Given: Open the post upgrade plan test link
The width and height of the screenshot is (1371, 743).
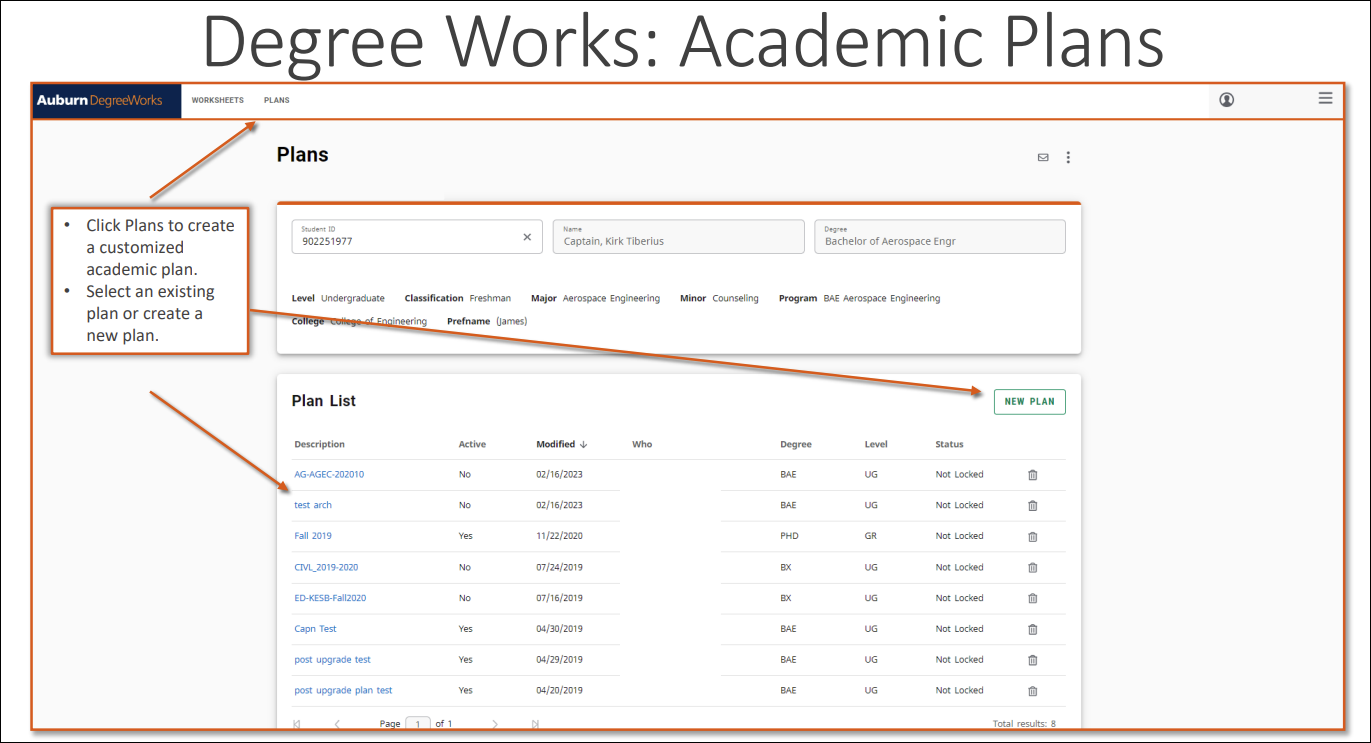Looking at the screenshot, I should pyautogui.click(x=343, y=690).
